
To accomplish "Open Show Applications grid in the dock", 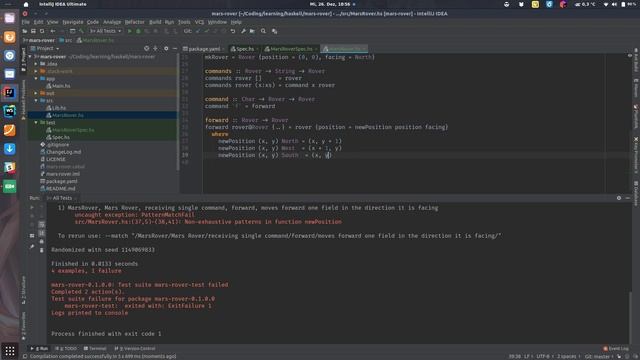I will coord(9,351).
